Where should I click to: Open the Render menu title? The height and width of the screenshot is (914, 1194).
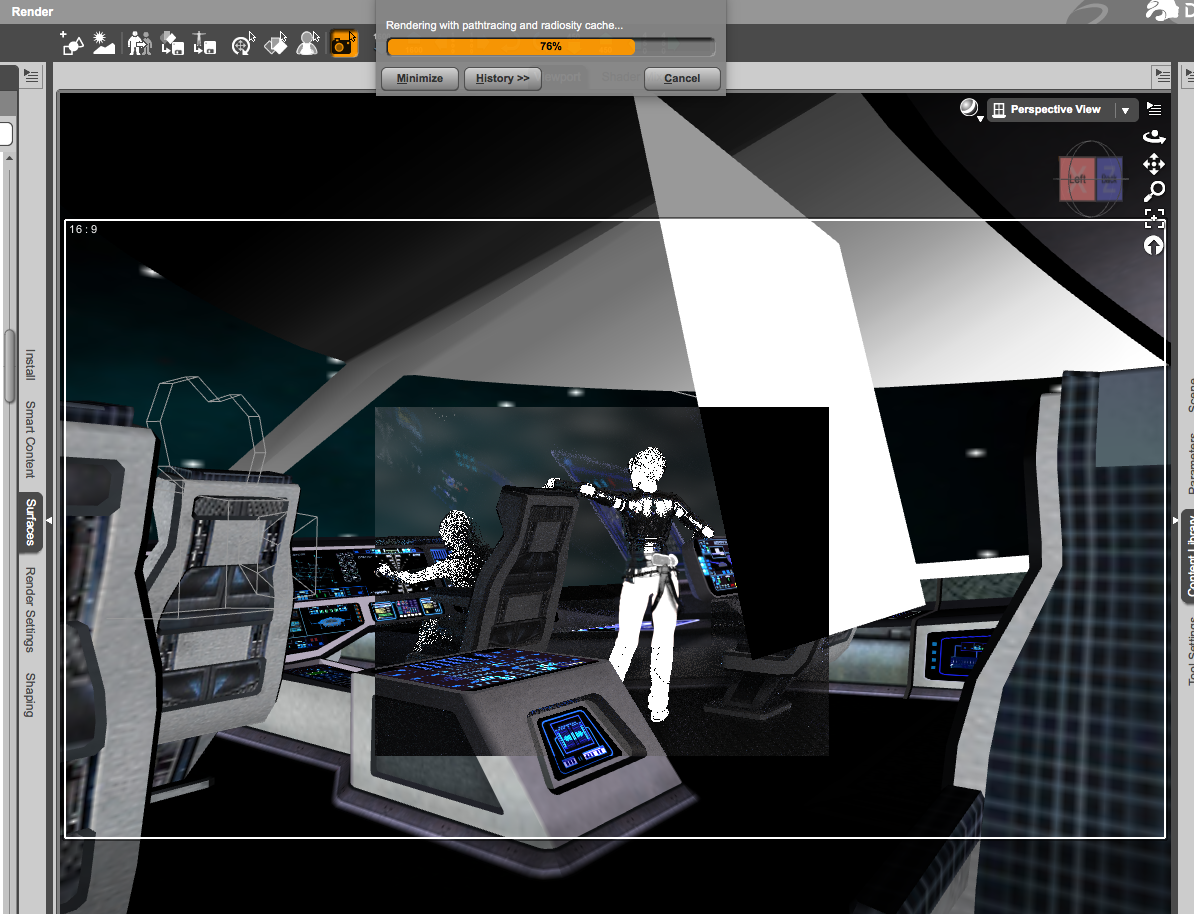pyautogui.click(x=32, y=11)
